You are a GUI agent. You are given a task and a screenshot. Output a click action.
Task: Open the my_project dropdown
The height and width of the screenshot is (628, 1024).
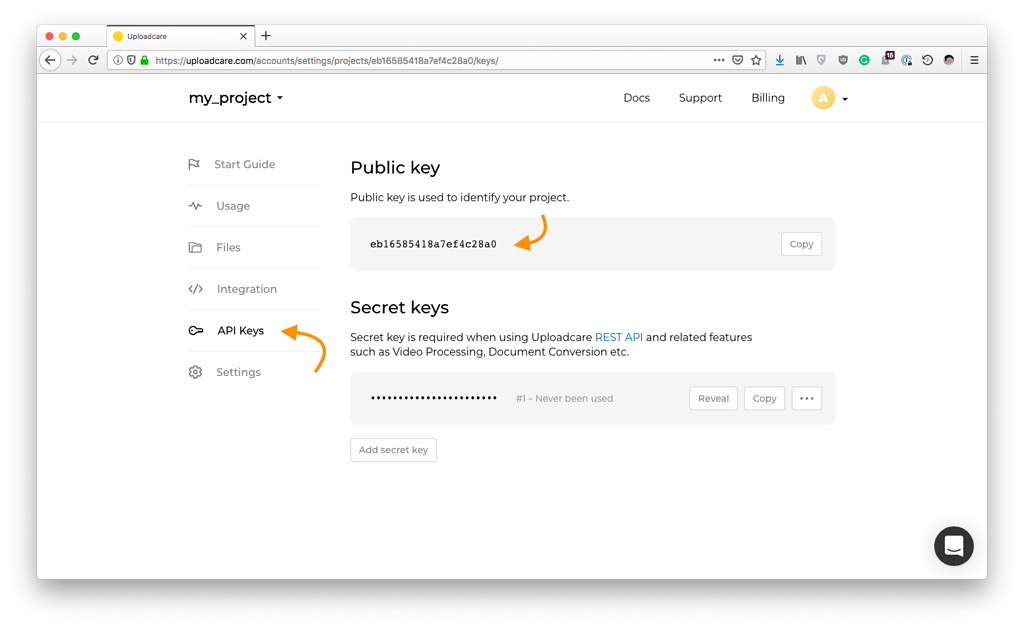click(x=235, y=98)
